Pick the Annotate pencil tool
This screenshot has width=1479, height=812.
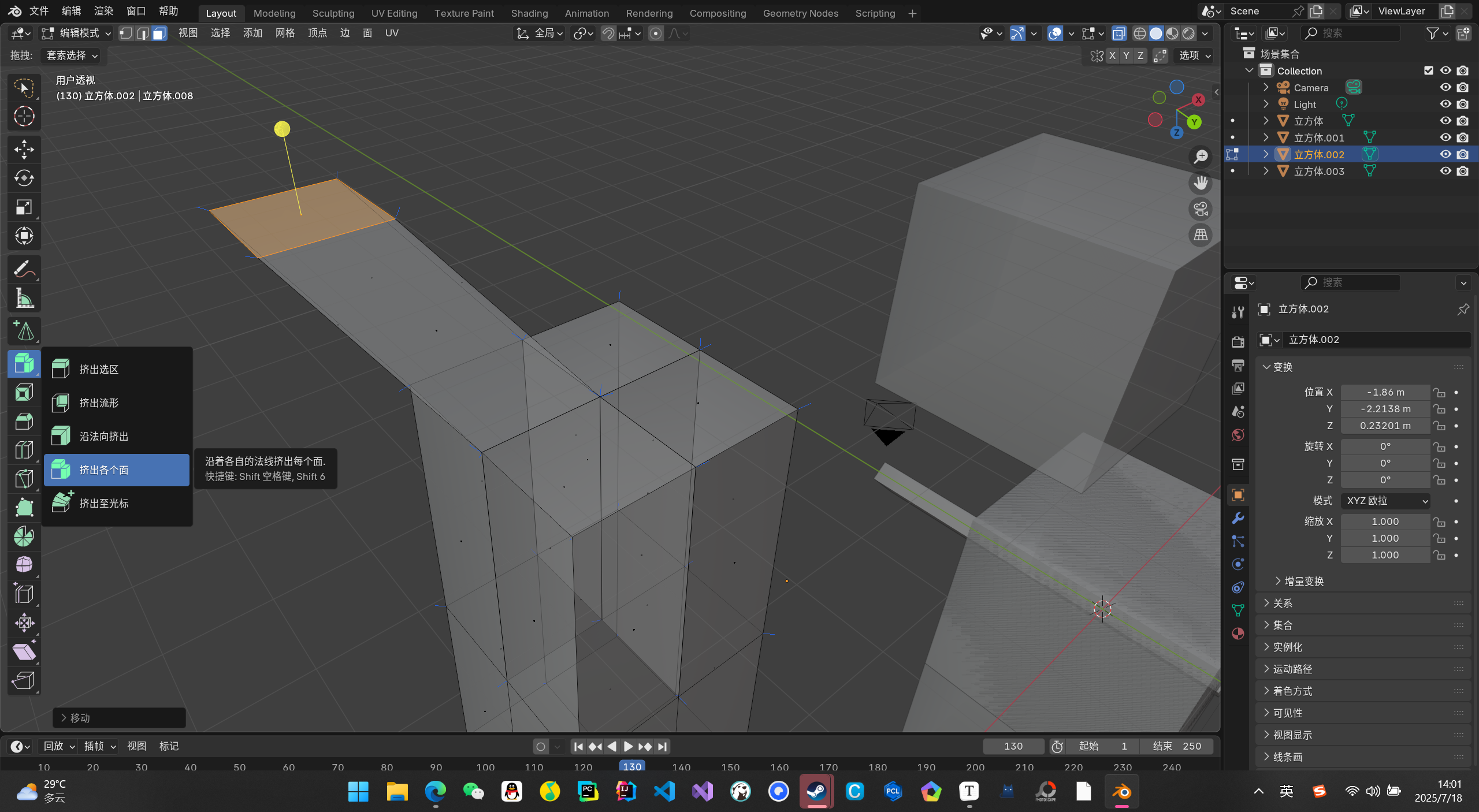coord(24,269)
